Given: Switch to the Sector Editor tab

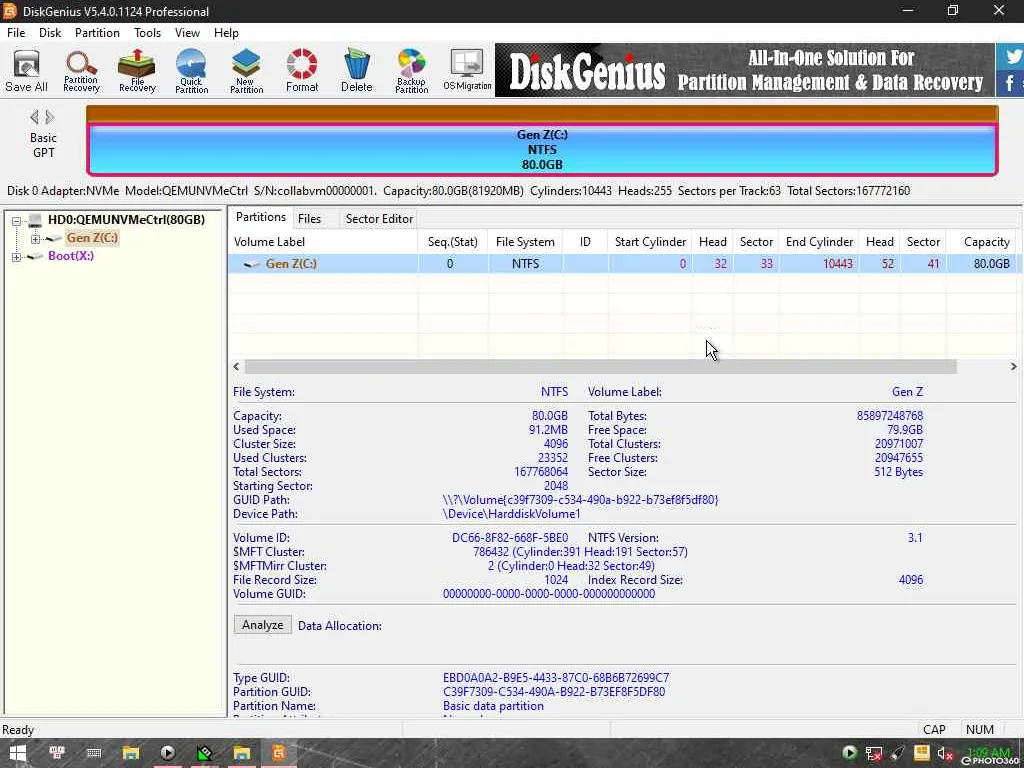Looking at the screenshot, I should point(379,219).
